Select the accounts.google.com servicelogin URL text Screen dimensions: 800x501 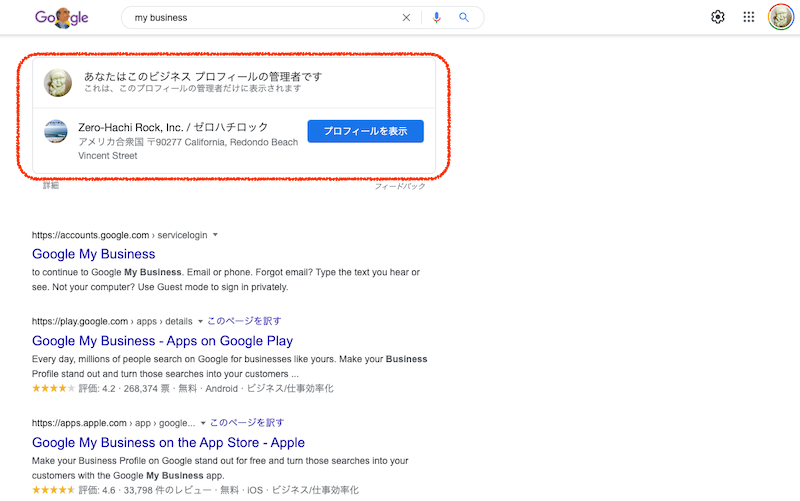click(x=119, y=235)
